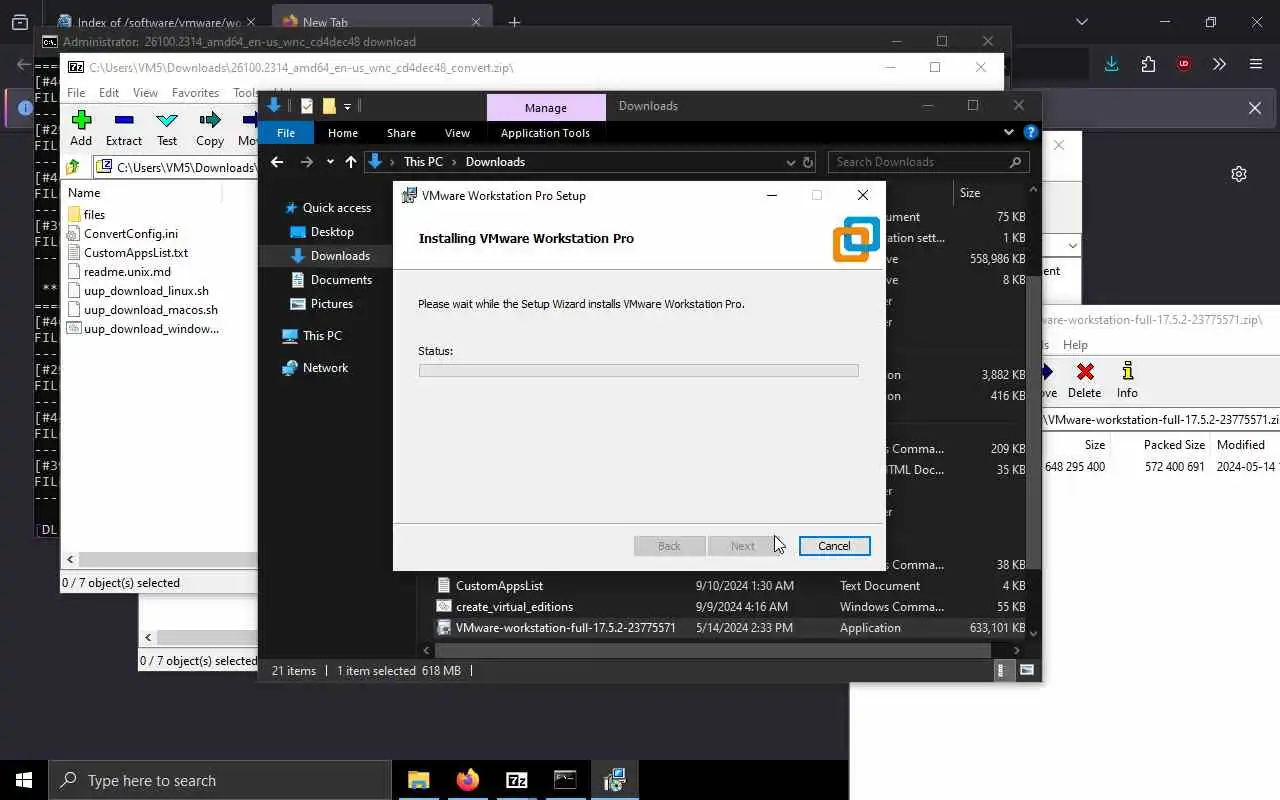Image resolution: width=1280 pixels, height=800 pixels.
Task: Refresh the Downloads folder in File Explorer
Action: pos(808,162)
